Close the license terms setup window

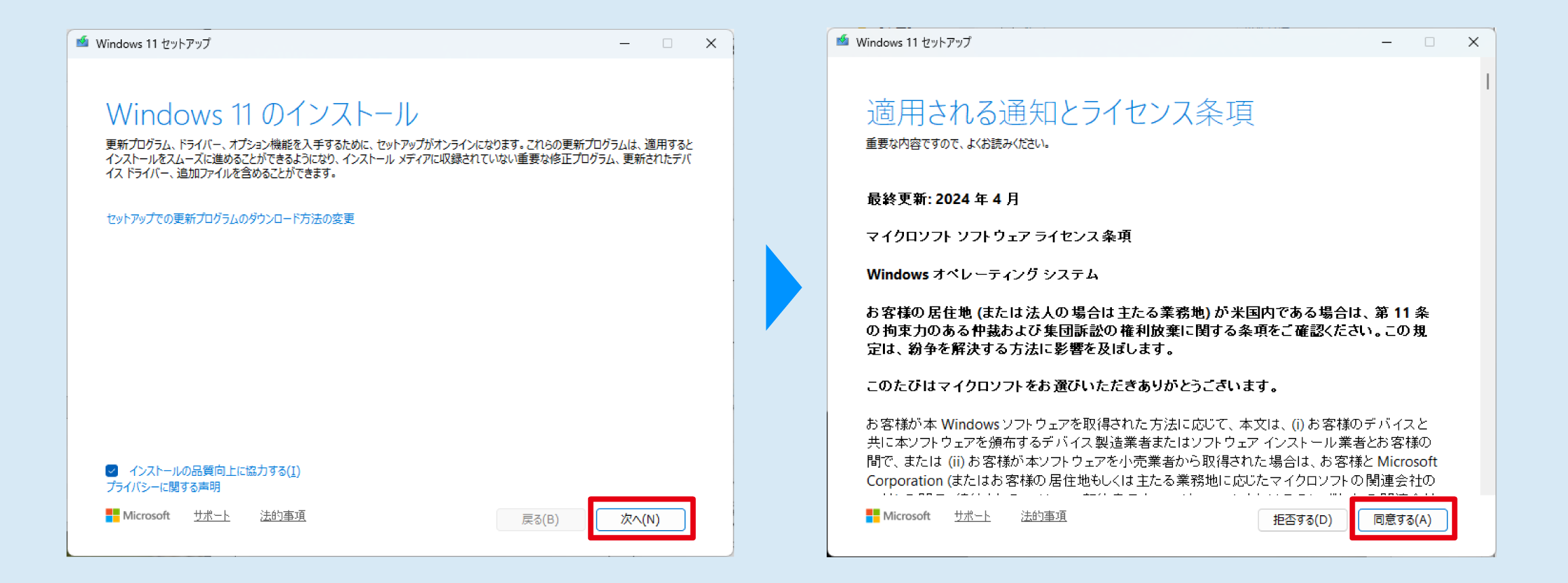point(1473,42)
